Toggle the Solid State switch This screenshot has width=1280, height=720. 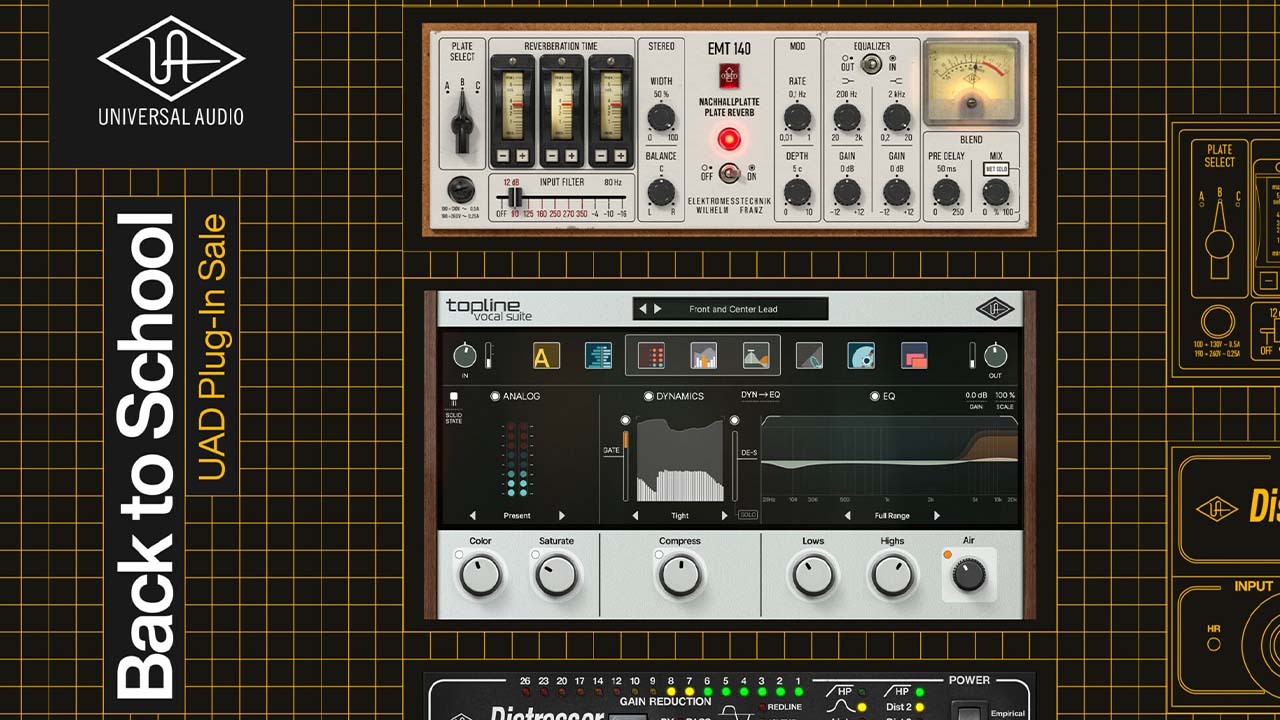tap(453, 398)
